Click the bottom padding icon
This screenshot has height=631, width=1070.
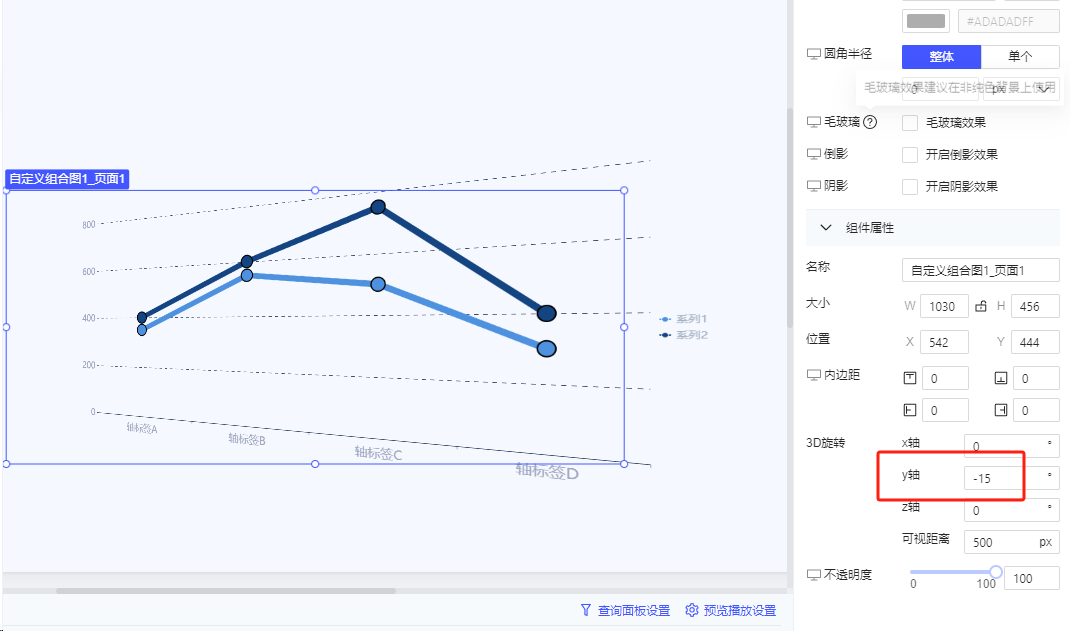[1001, 377]
